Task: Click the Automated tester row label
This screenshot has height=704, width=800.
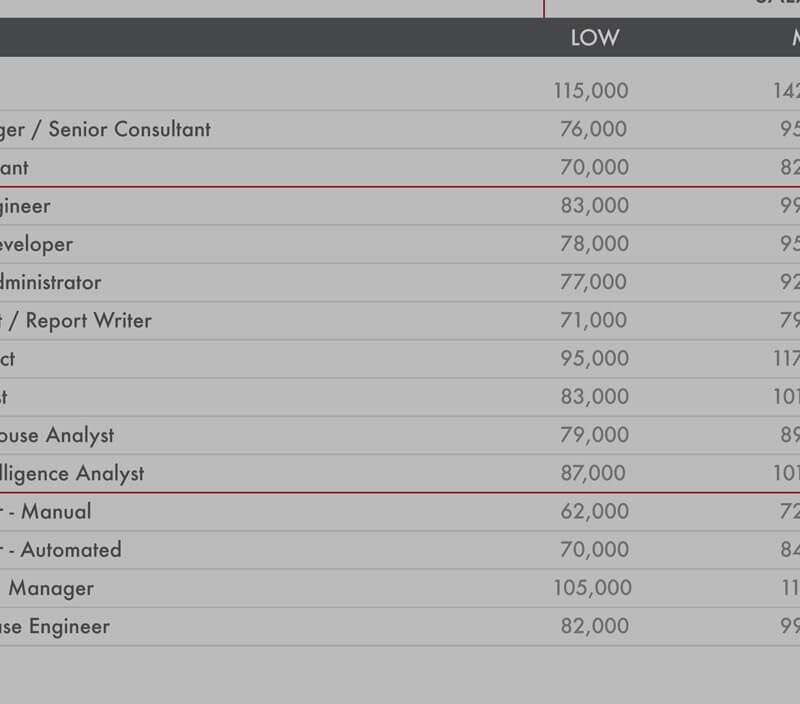Action: (x=62, y=550)
